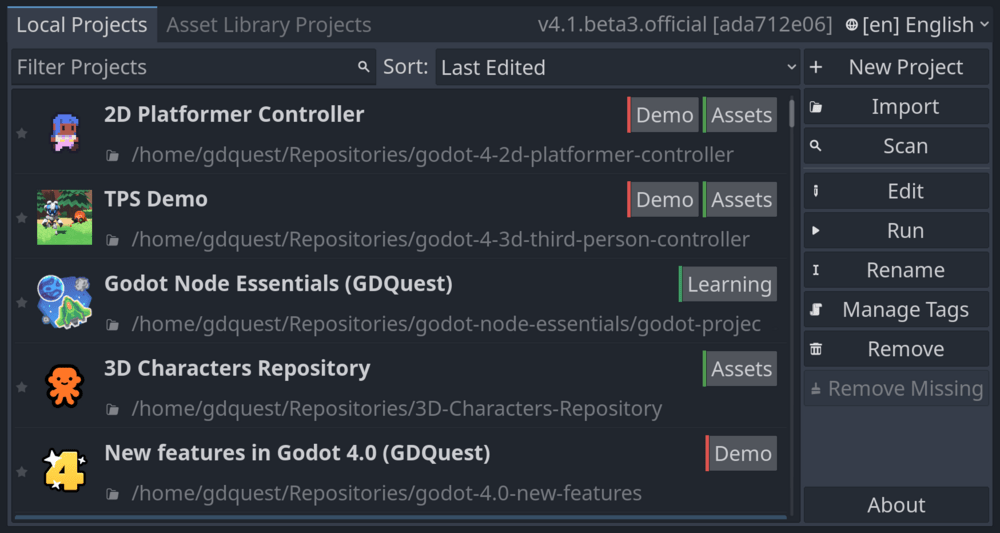Open the English language dropdown
1000x533 pixels.
click(916, 25)
